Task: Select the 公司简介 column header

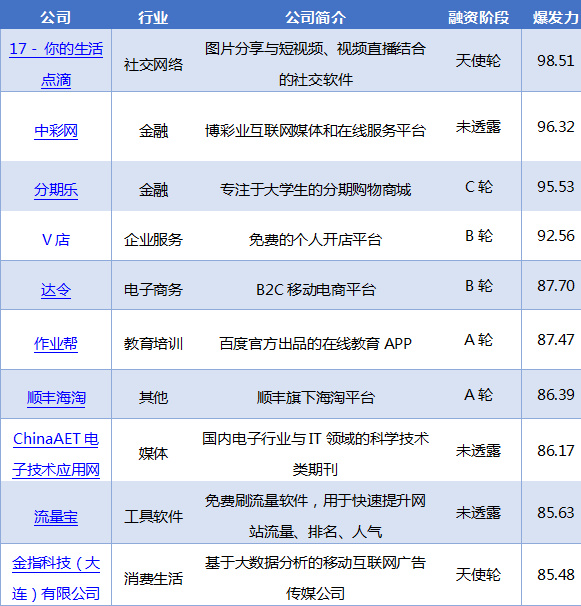Action: (315, 17)
